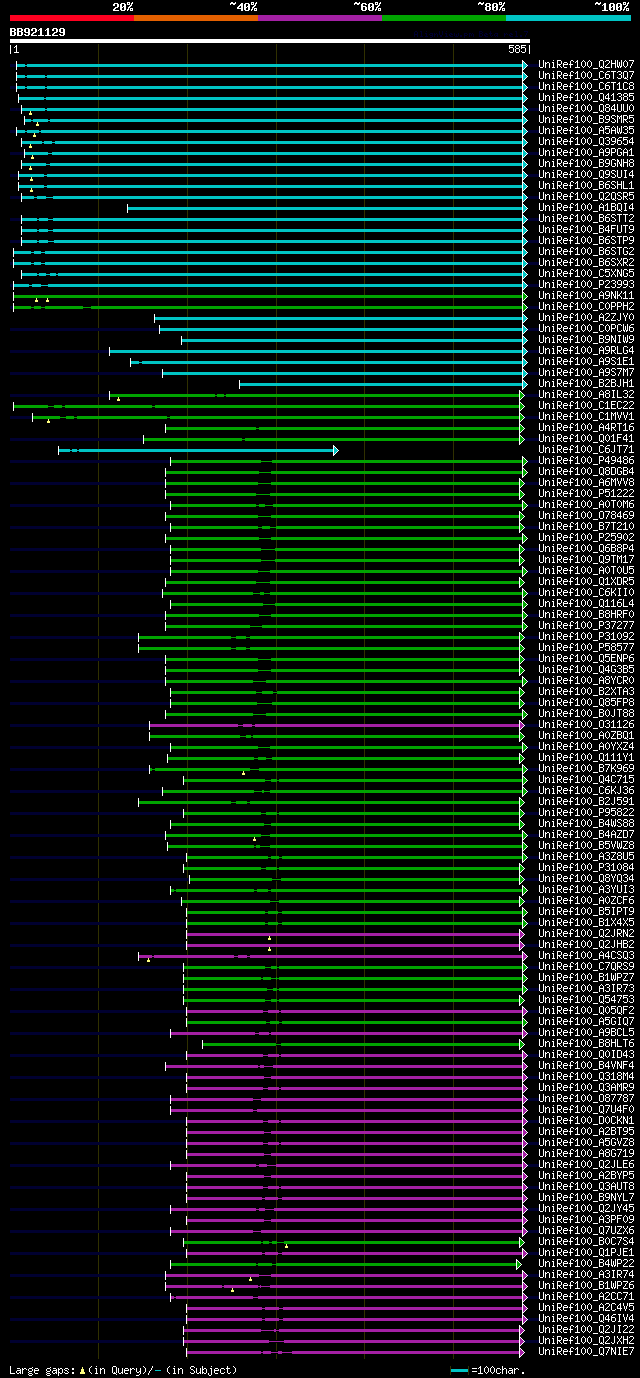Screen dimensions: 640x1378
Task: Click the UniRef100_C1MVV1 label
Action: (x=586, y=416)
